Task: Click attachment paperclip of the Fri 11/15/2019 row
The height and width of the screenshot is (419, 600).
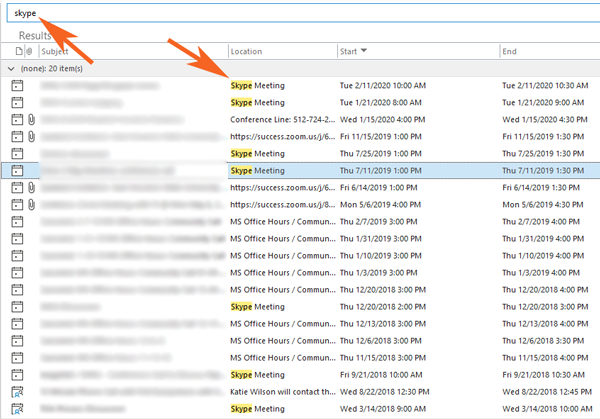Action: pyautogui.click(x=31, y=137)
